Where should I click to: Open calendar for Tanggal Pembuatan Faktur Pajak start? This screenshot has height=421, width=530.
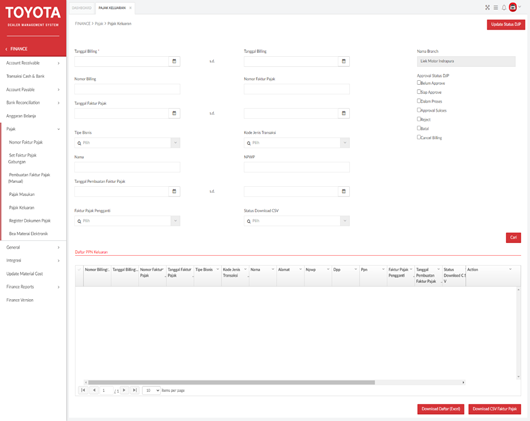174,191
